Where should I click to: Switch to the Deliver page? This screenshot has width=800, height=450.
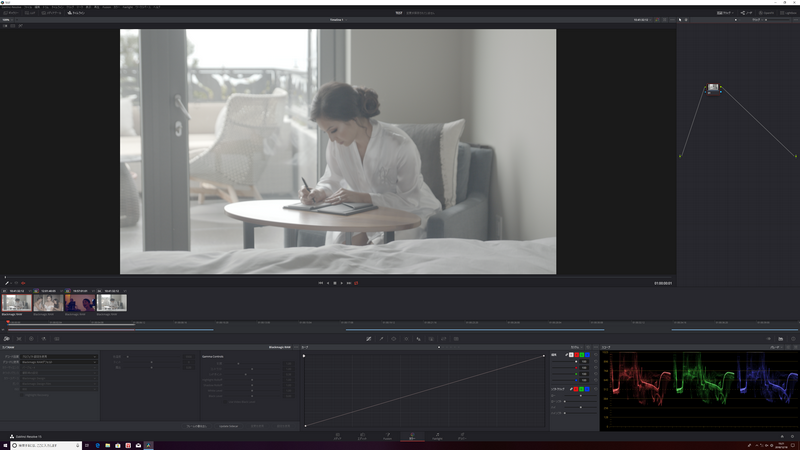[462, 436]
